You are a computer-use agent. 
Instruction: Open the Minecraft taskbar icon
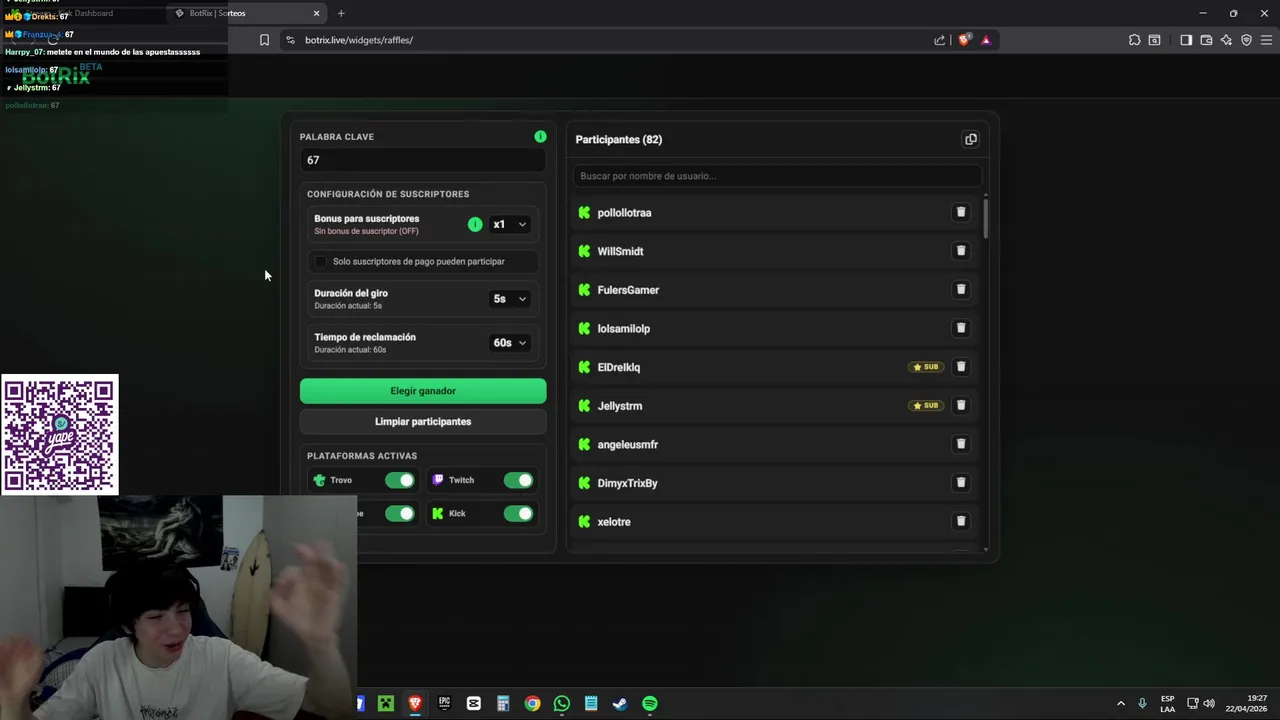click(x=385, y=704)
